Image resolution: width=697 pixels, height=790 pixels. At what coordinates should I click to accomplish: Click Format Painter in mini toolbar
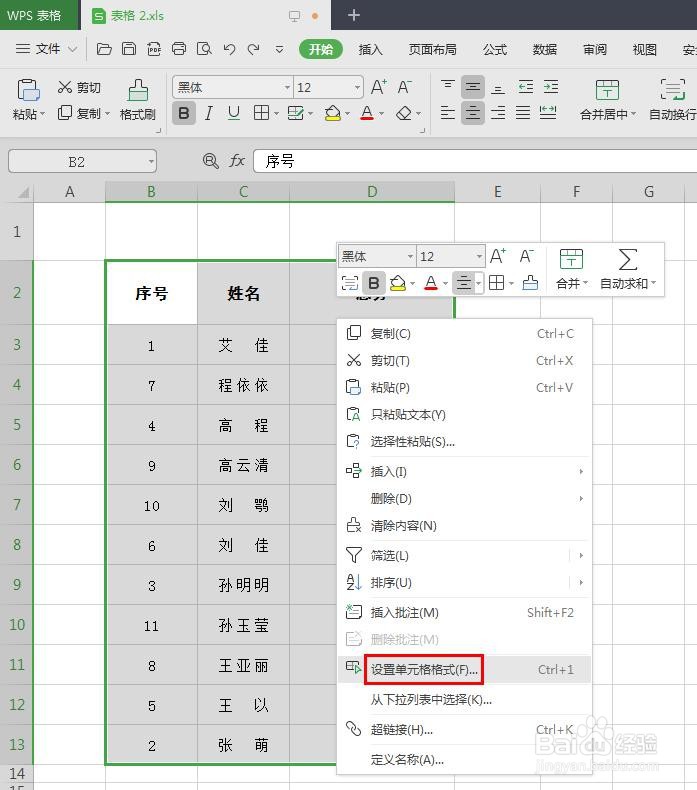click(530, 283)
